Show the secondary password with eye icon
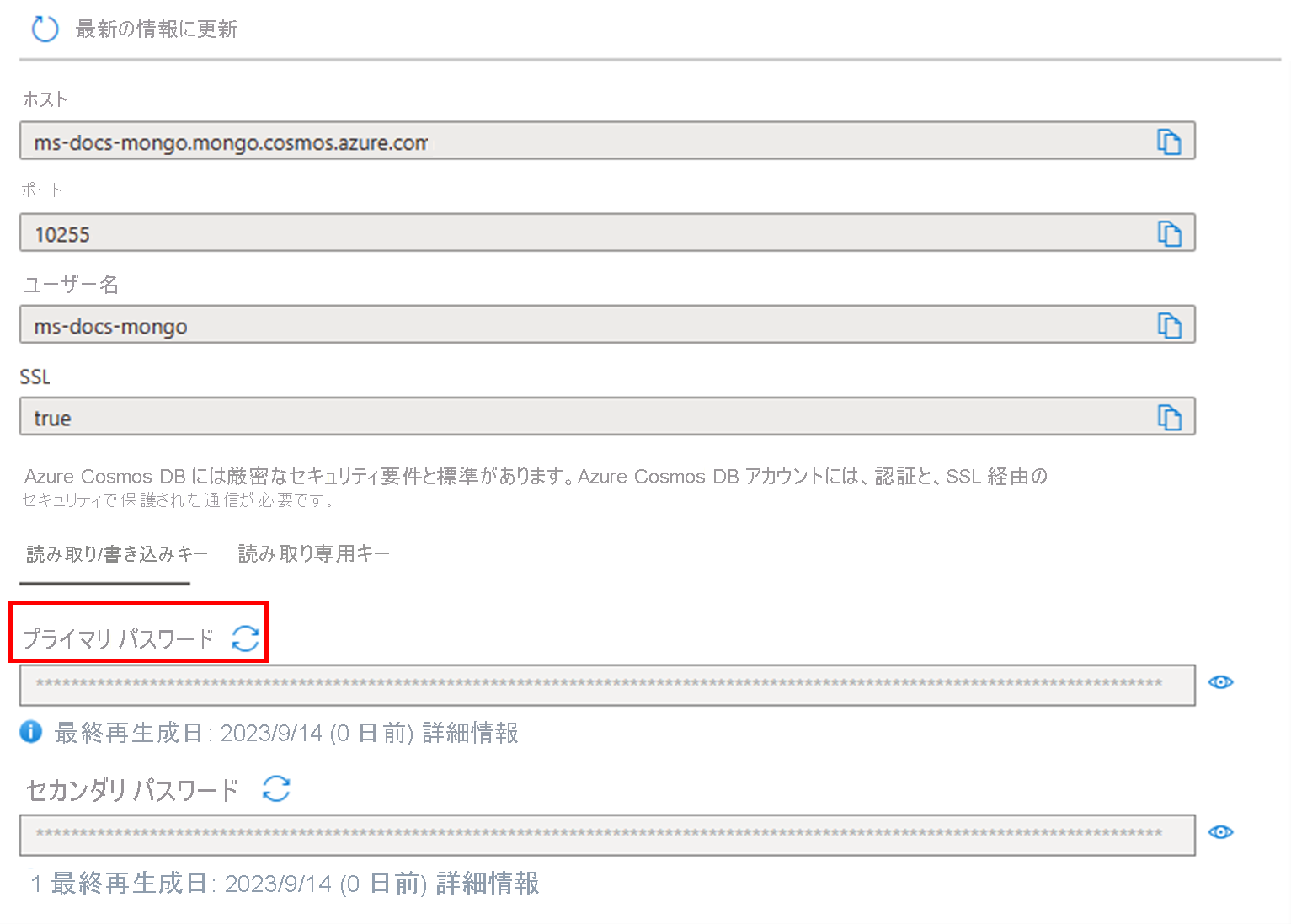This screenshot has width=1291, height=924. point(1220,832)
